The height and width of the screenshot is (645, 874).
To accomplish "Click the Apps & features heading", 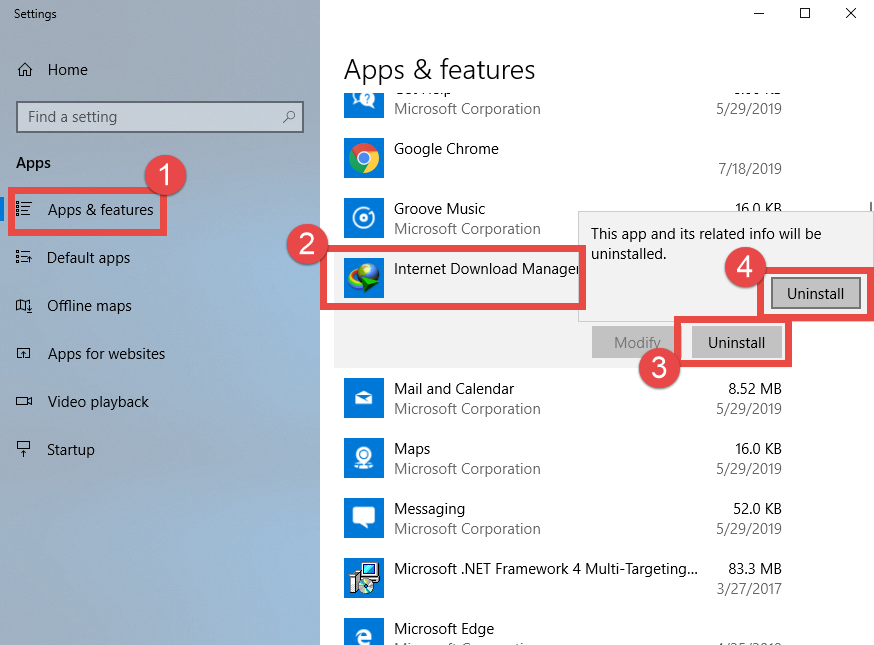I will [439, 71].
